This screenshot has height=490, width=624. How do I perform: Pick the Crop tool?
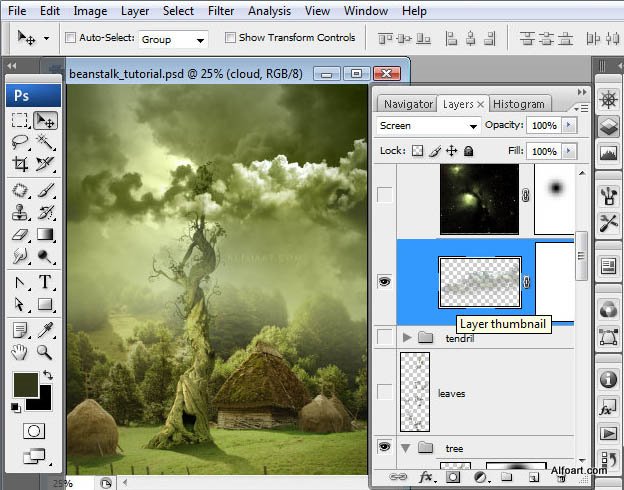pos(20,165)
